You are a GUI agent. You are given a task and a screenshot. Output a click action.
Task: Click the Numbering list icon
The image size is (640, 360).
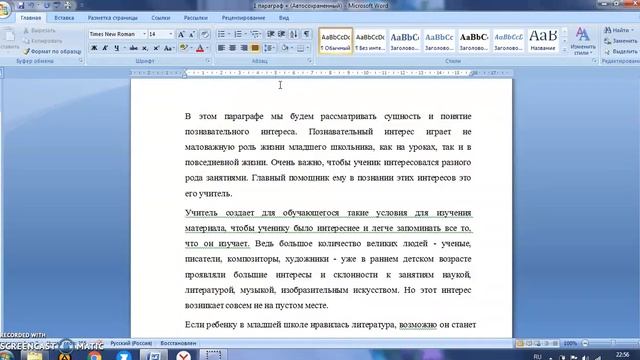pyautogui.click(x=238, y=34)
